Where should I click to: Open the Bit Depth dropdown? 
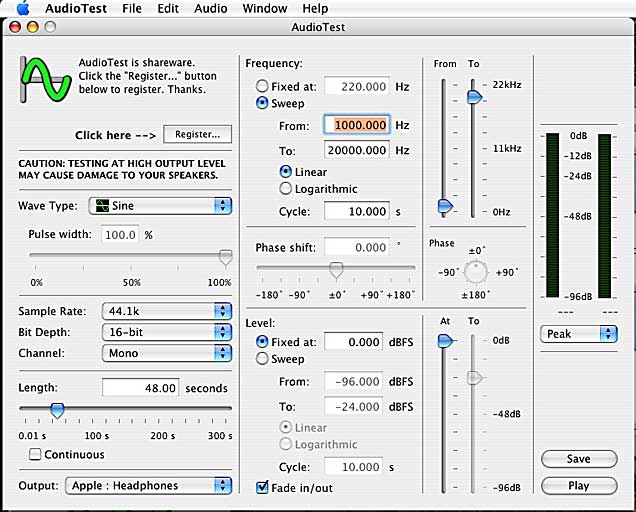pyautogui.click(x=167, y=332)
